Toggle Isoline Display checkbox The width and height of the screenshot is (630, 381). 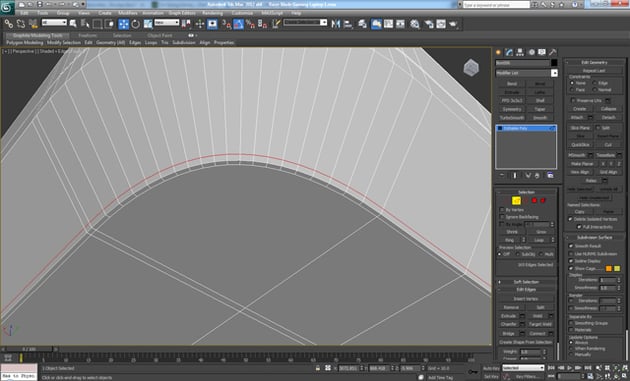coord(571,261)
